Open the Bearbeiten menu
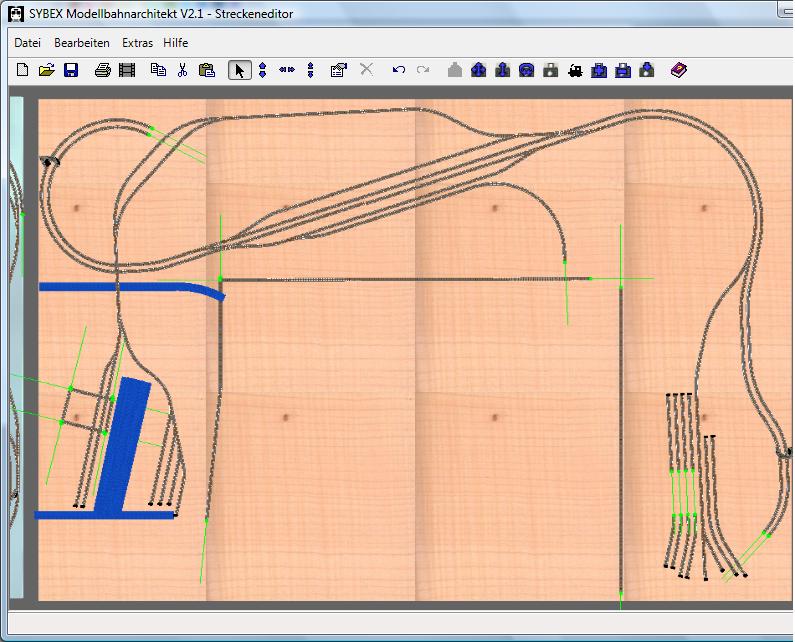The height and width of the screenshot is (642, 795). point(82,43)
